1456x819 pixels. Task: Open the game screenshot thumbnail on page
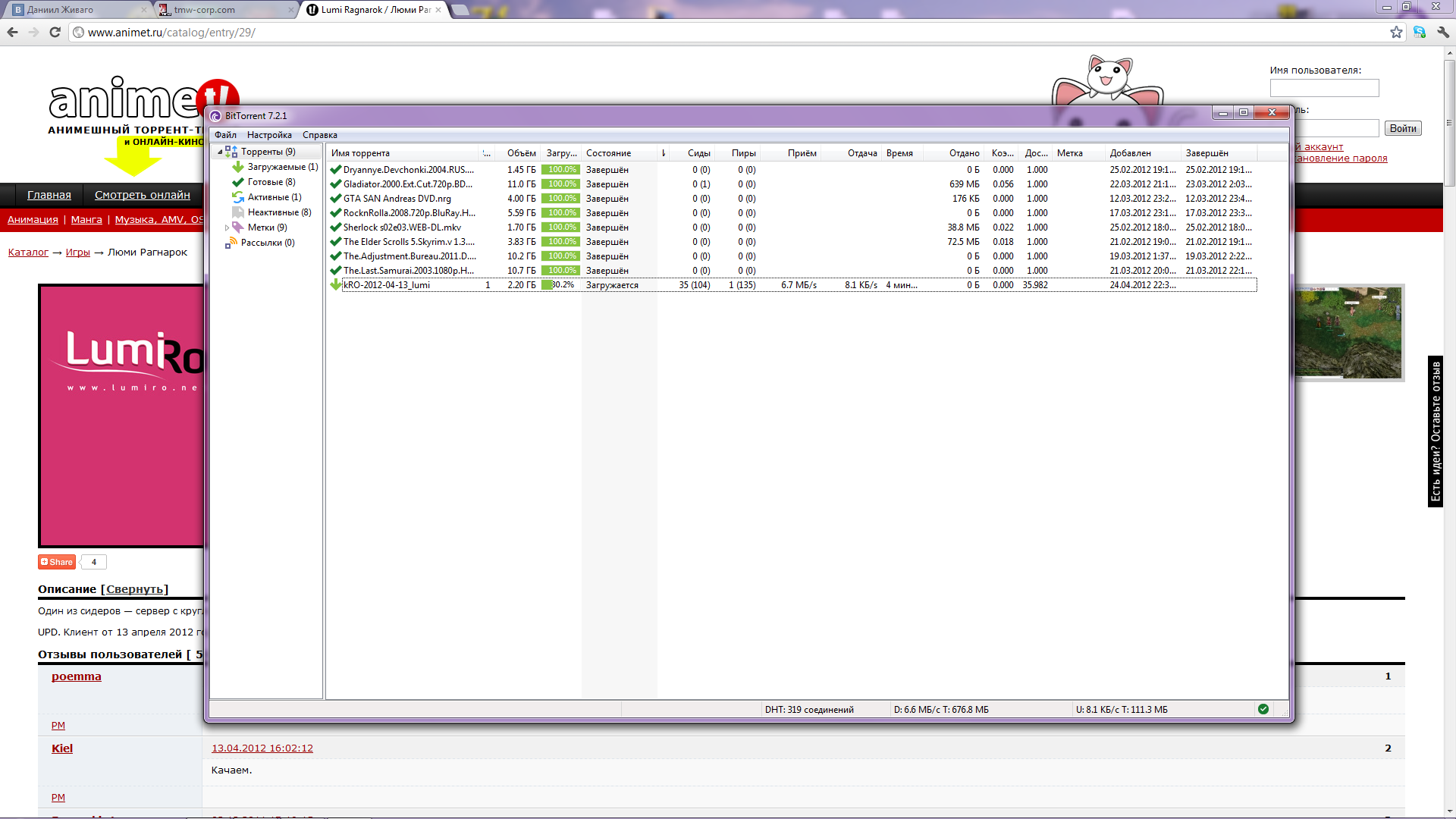[1348, 332]
